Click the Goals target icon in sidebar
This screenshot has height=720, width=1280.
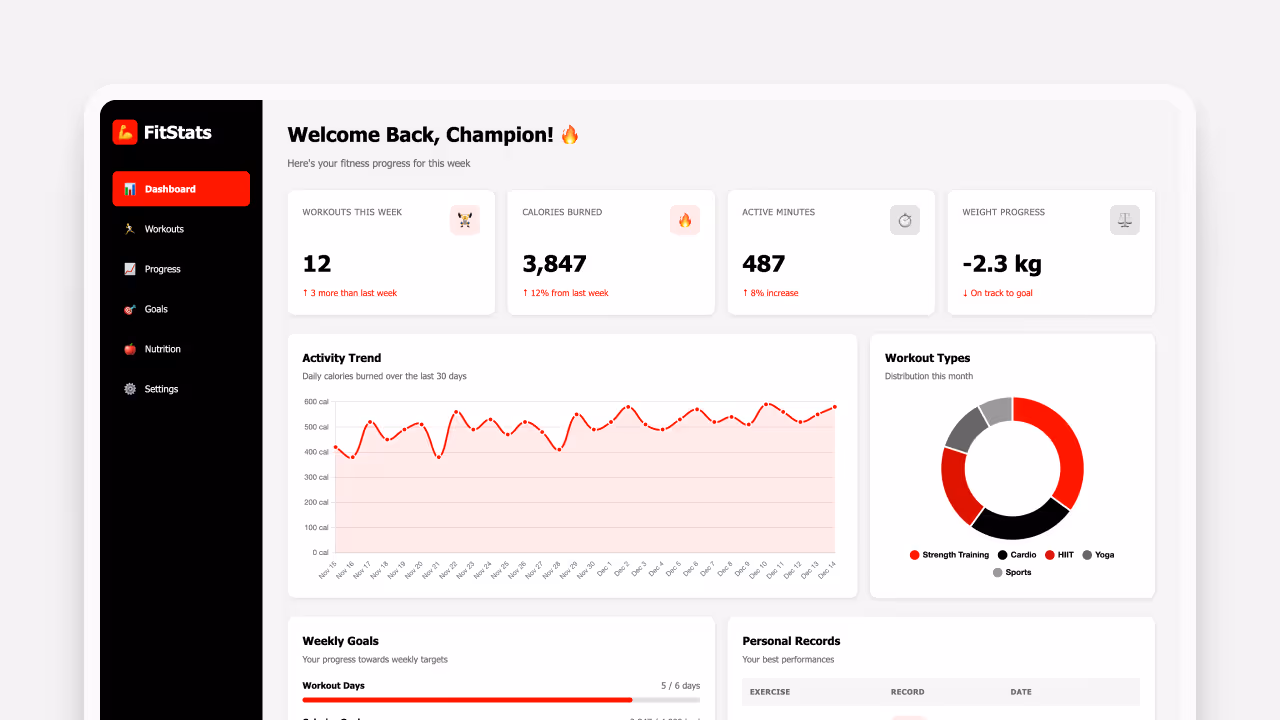130,308
